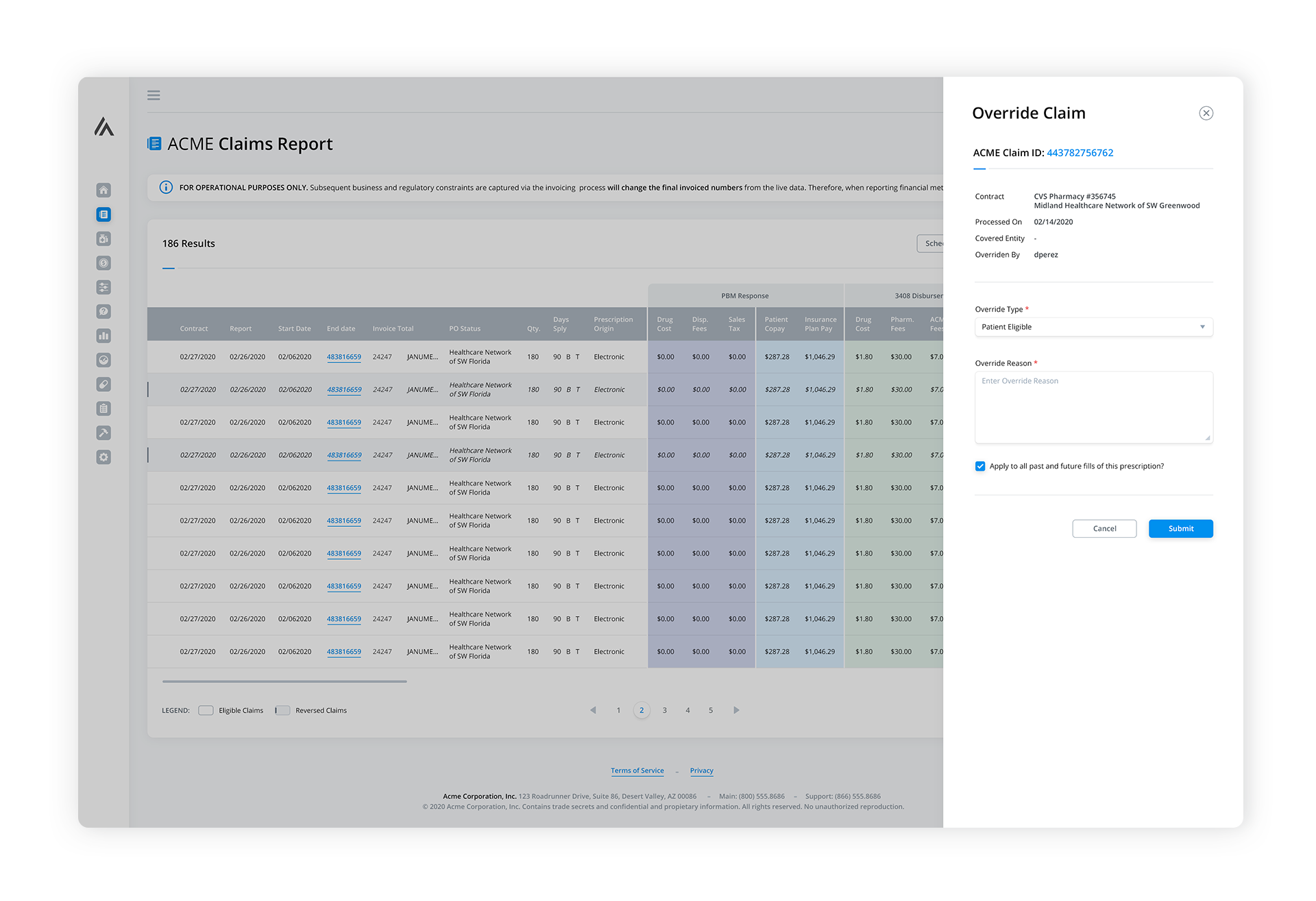
Task: Click the settings gear icon at sidebar bottom
Action: coord(103,457)
